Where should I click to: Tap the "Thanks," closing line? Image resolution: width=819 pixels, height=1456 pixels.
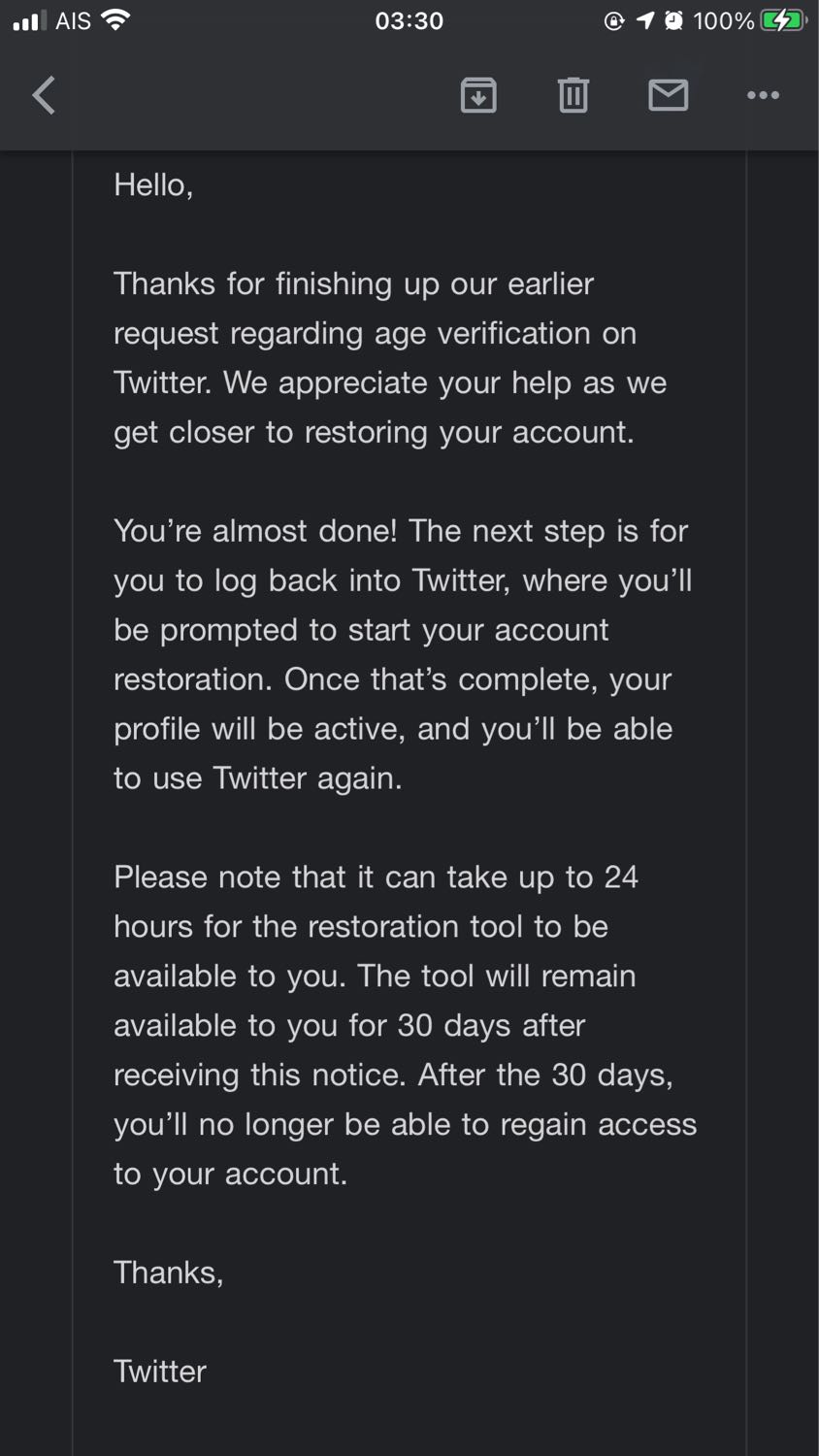click(168, 1272)
